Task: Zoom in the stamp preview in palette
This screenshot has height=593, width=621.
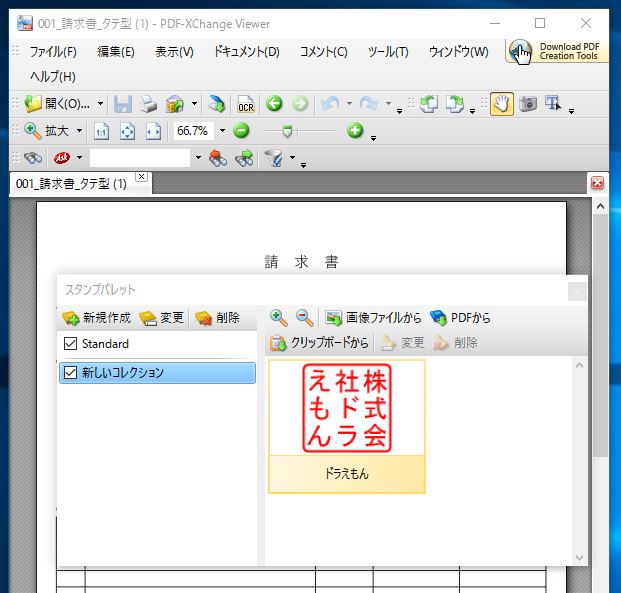Action: click(x=278, y=318)
